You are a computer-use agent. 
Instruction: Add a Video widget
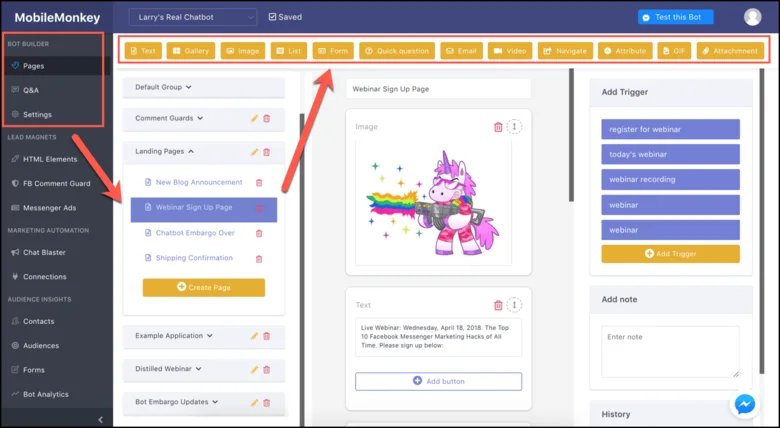[510, 51]
